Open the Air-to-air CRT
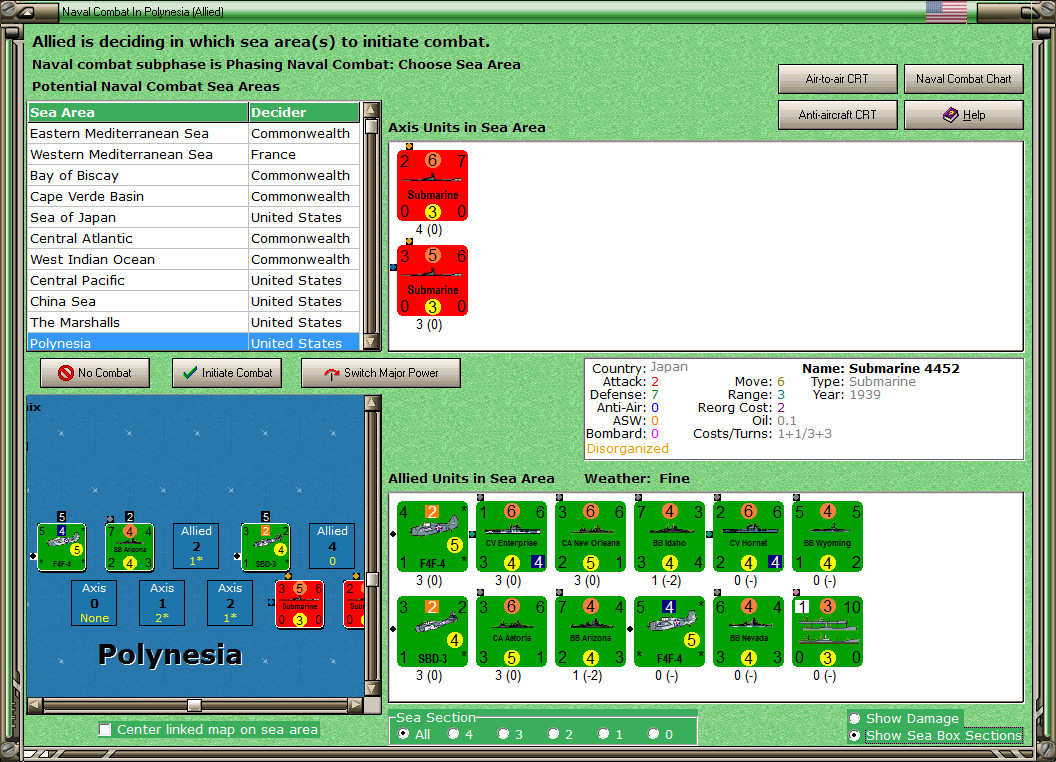The width and height of the screenshot is (1056, 762). click(838, 79)
